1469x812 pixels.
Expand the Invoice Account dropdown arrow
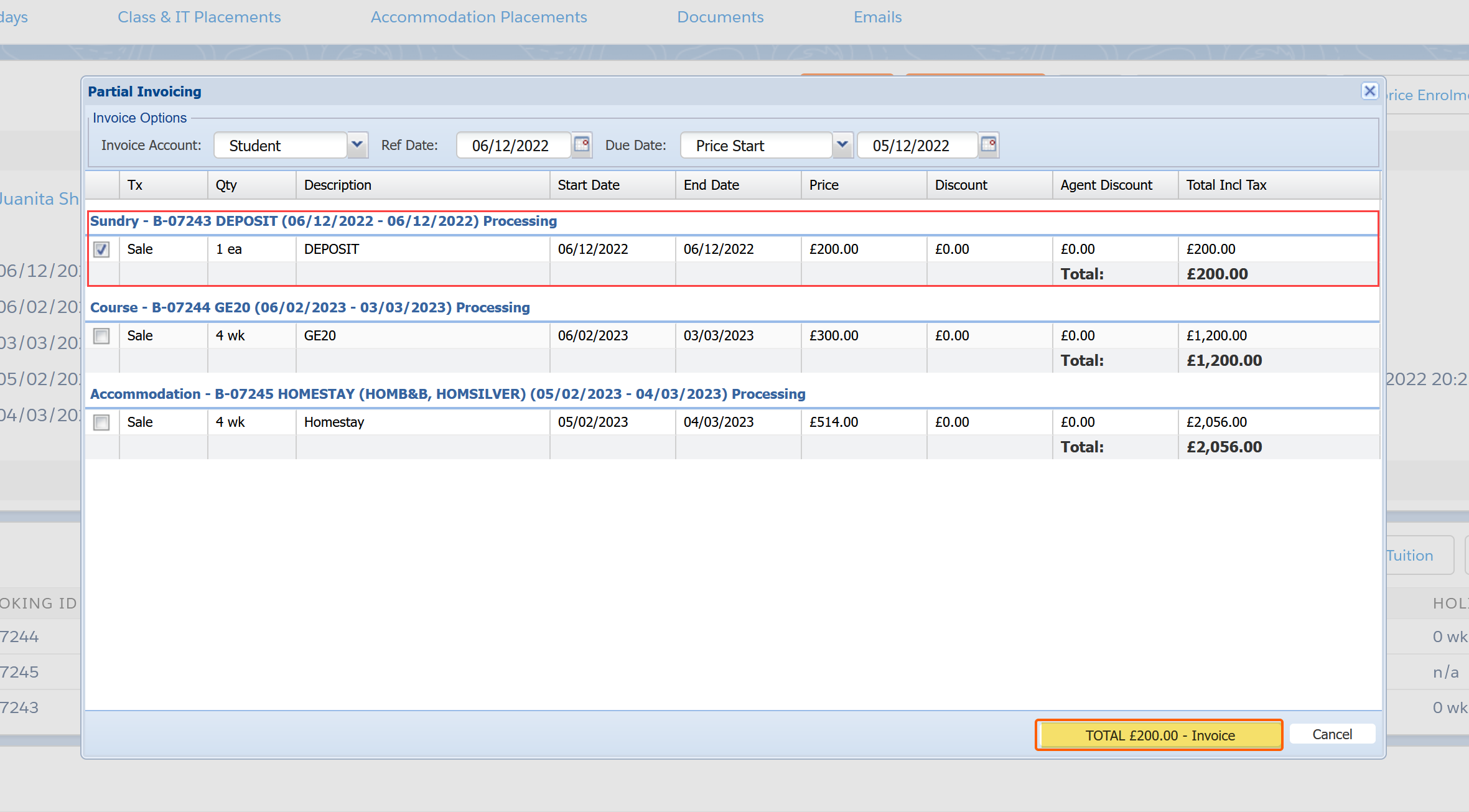coord(357,145)
